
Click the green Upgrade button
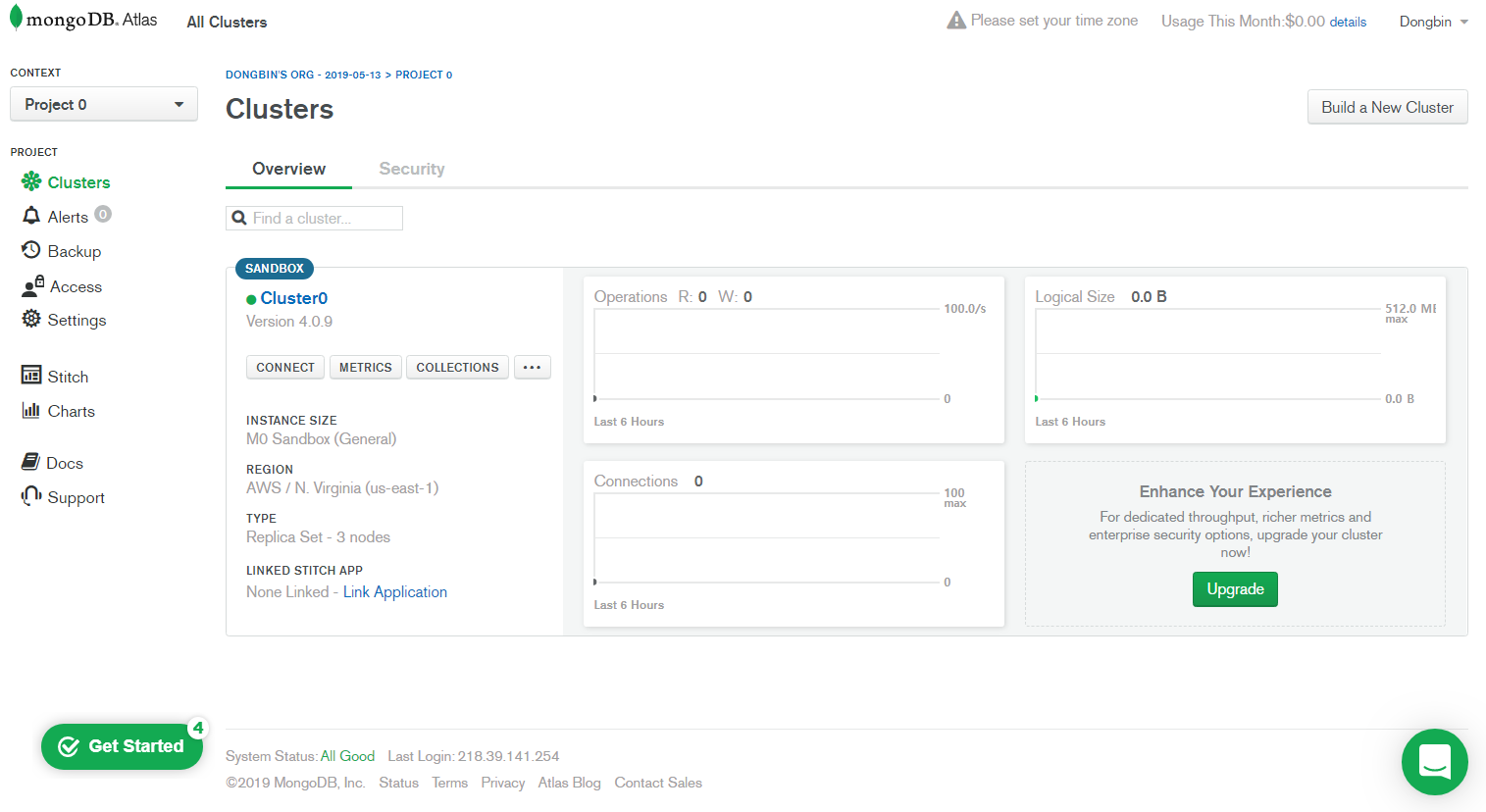point(1235,589)
